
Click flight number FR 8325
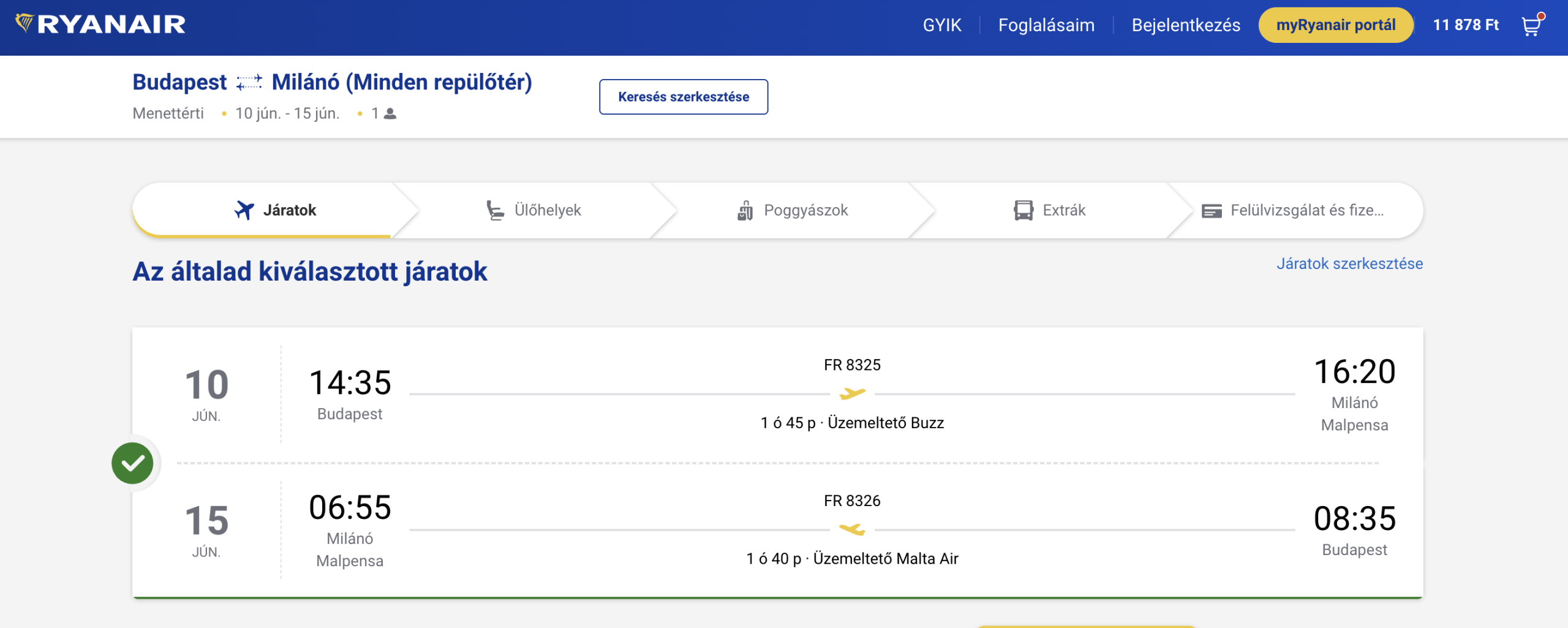click(x=852, y=365)
